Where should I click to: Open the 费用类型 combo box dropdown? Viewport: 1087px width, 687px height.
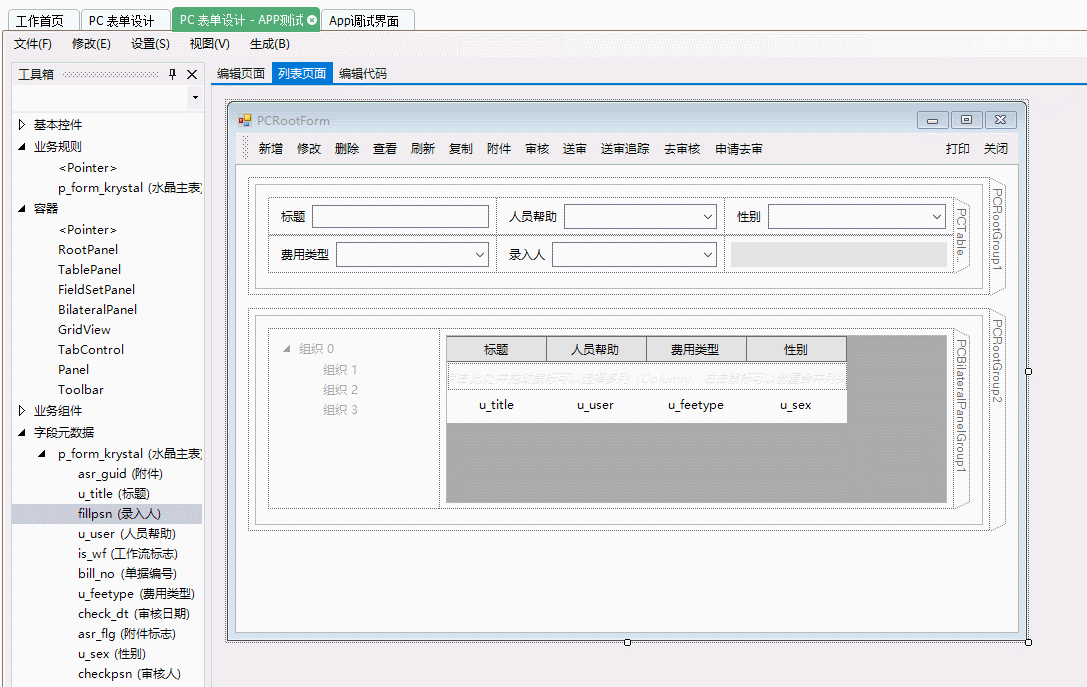tap(479, 255)
